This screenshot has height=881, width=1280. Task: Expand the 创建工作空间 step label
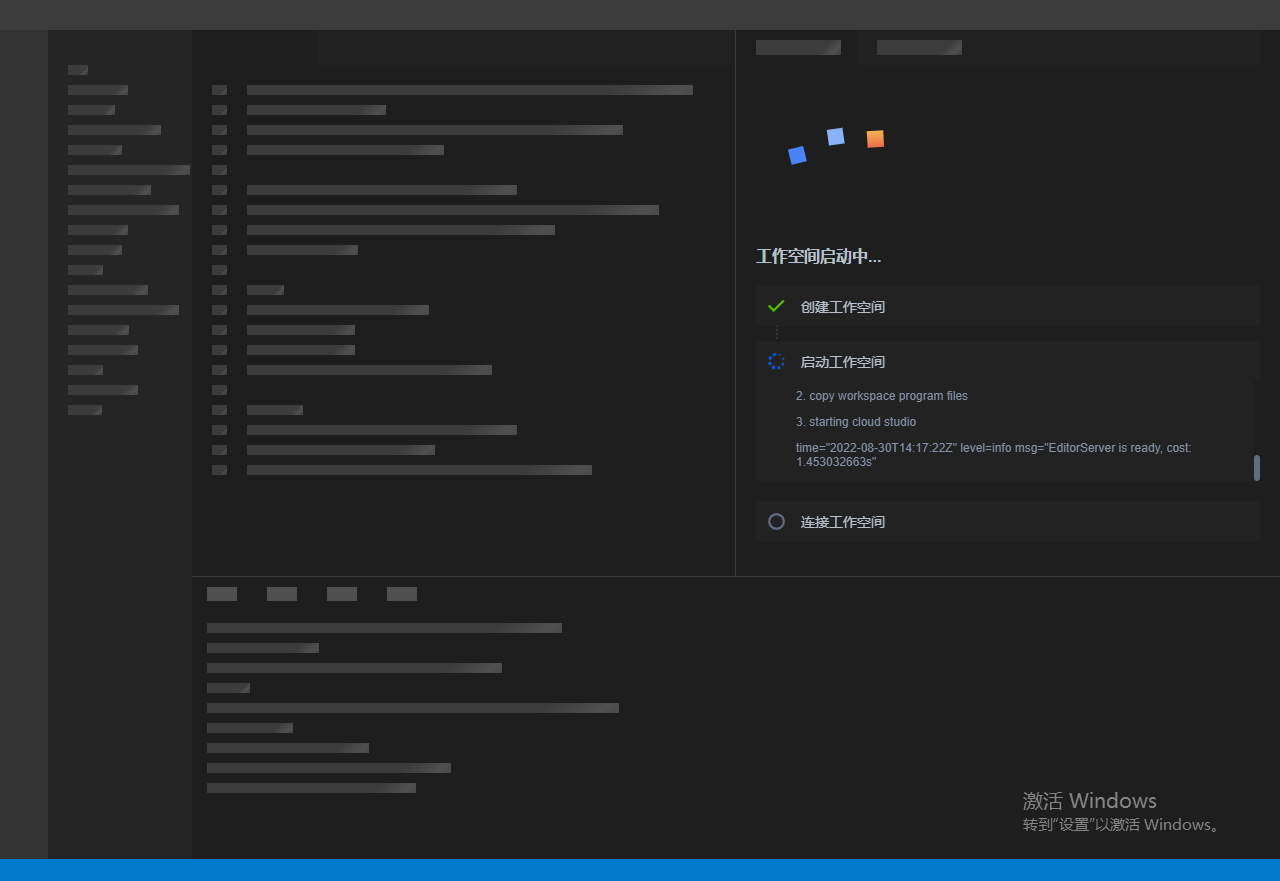click(x=842, y=307)
